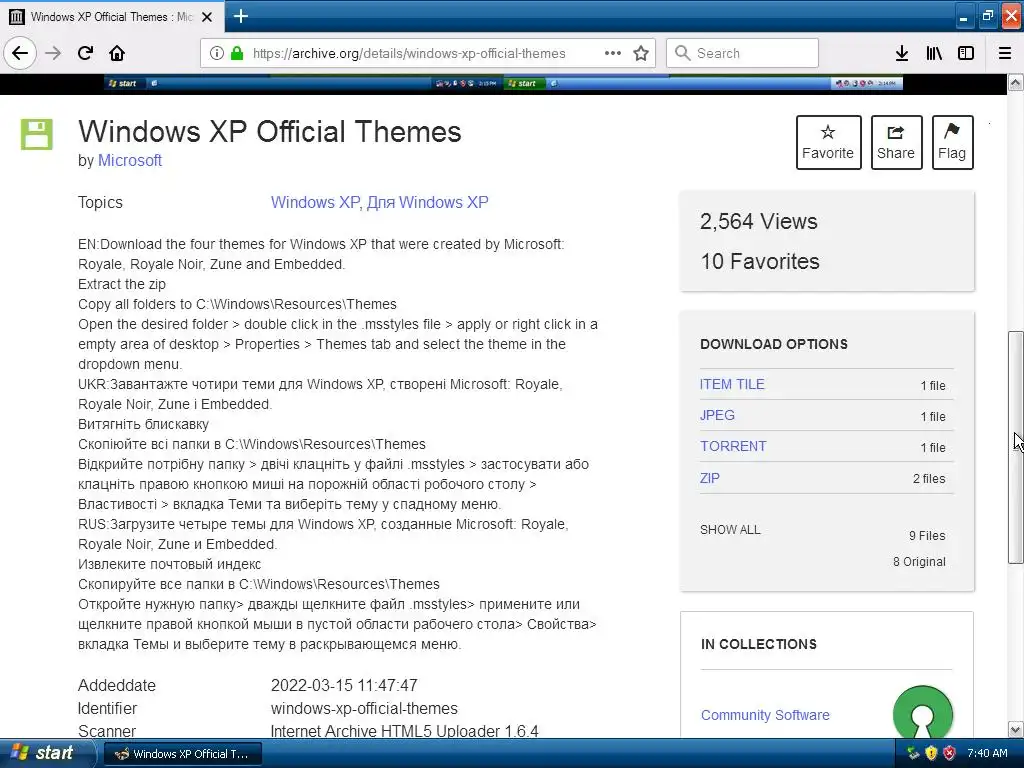Image resolution: width=1024 pixels, height=768 pixels.
Task: Open the Microsoft creator link
Action: click(x=129, y=161)
